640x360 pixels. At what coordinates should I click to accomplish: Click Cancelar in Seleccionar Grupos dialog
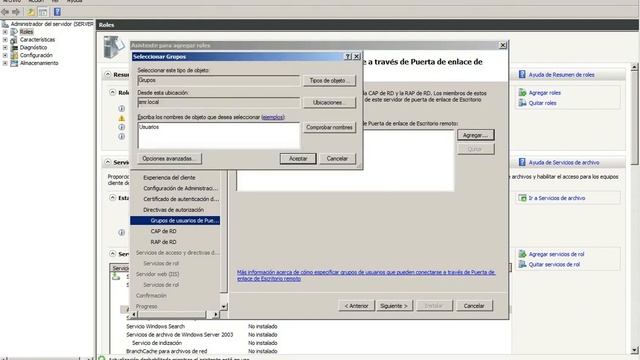(x=337, y=158)
